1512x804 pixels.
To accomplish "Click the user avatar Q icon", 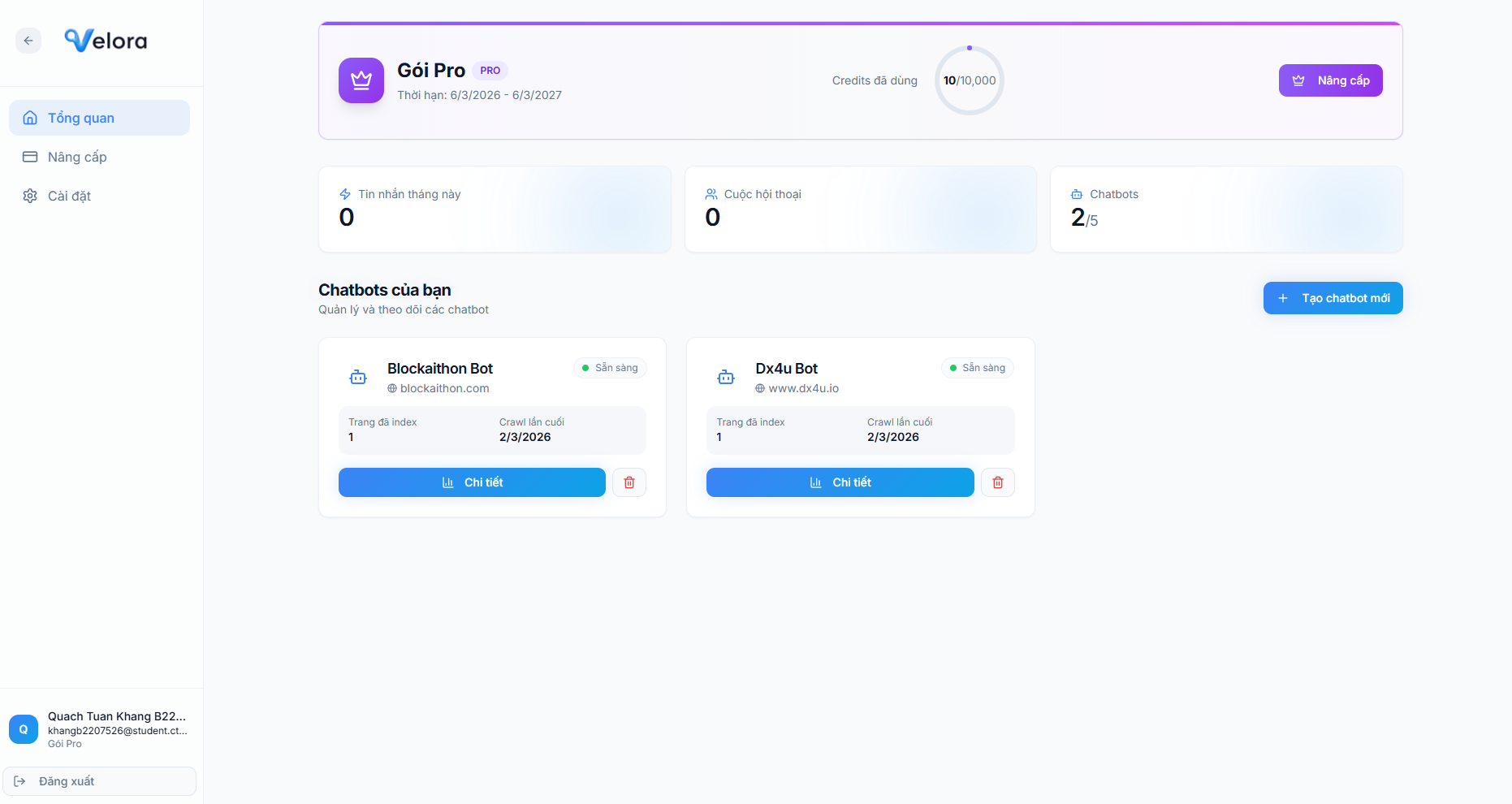I will [24, 729].
